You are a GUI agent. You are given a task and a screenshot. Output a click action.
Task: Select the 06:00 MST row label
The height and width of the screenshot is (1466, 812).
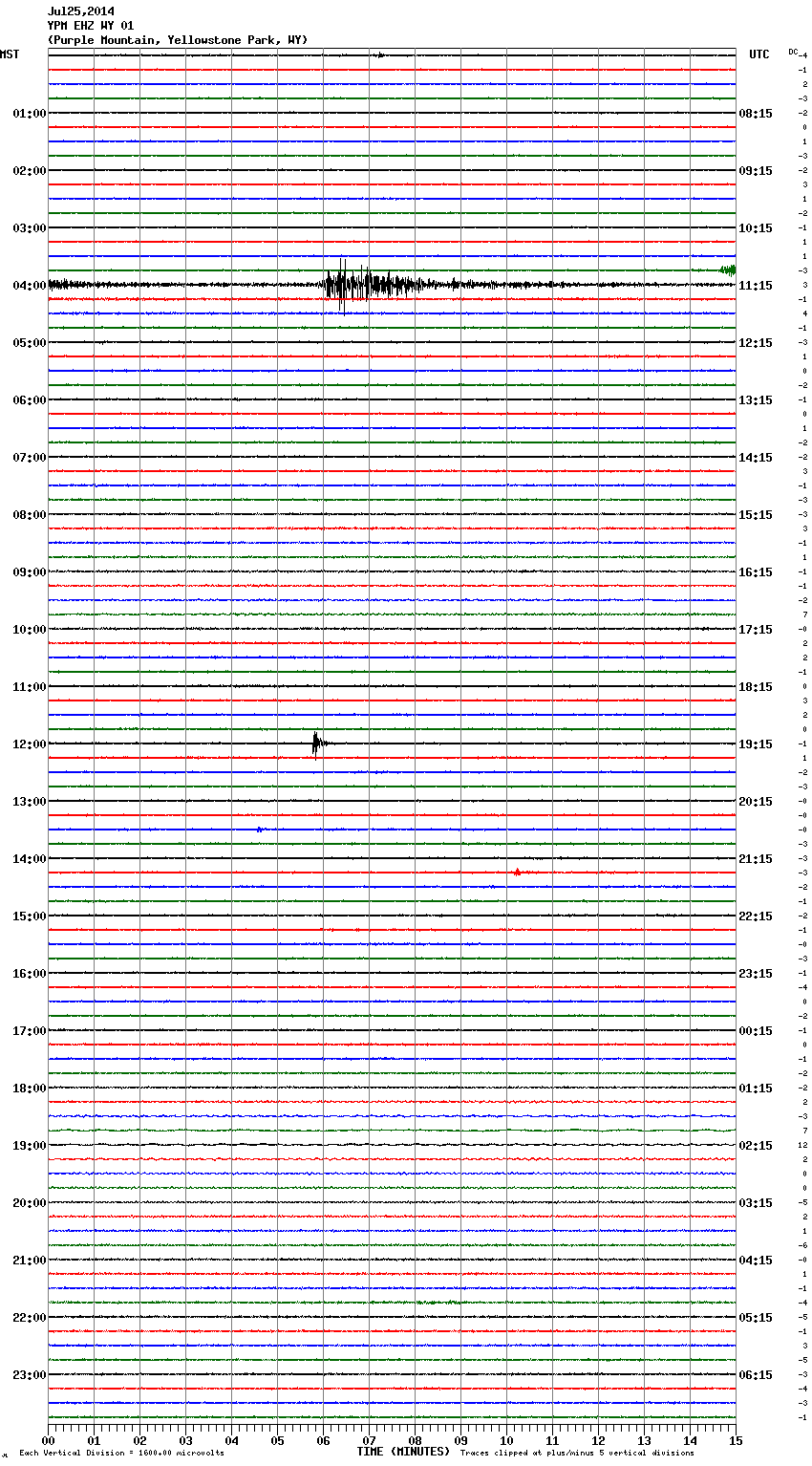29,400
